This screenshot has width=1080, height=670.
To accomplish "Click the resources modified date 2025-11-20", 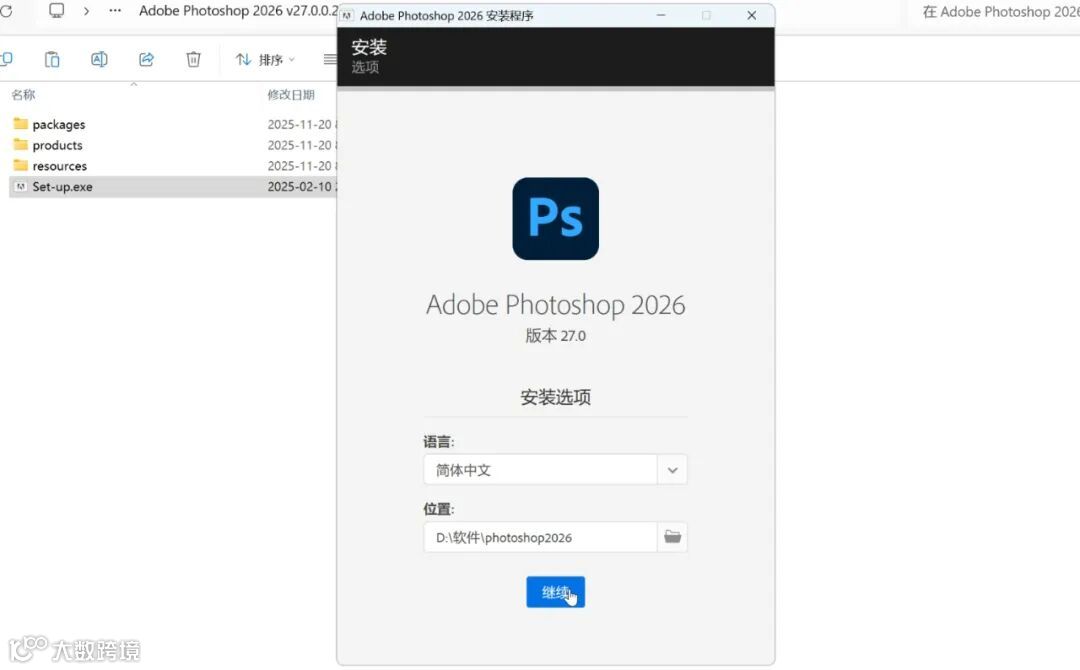I will coord(301,166).
